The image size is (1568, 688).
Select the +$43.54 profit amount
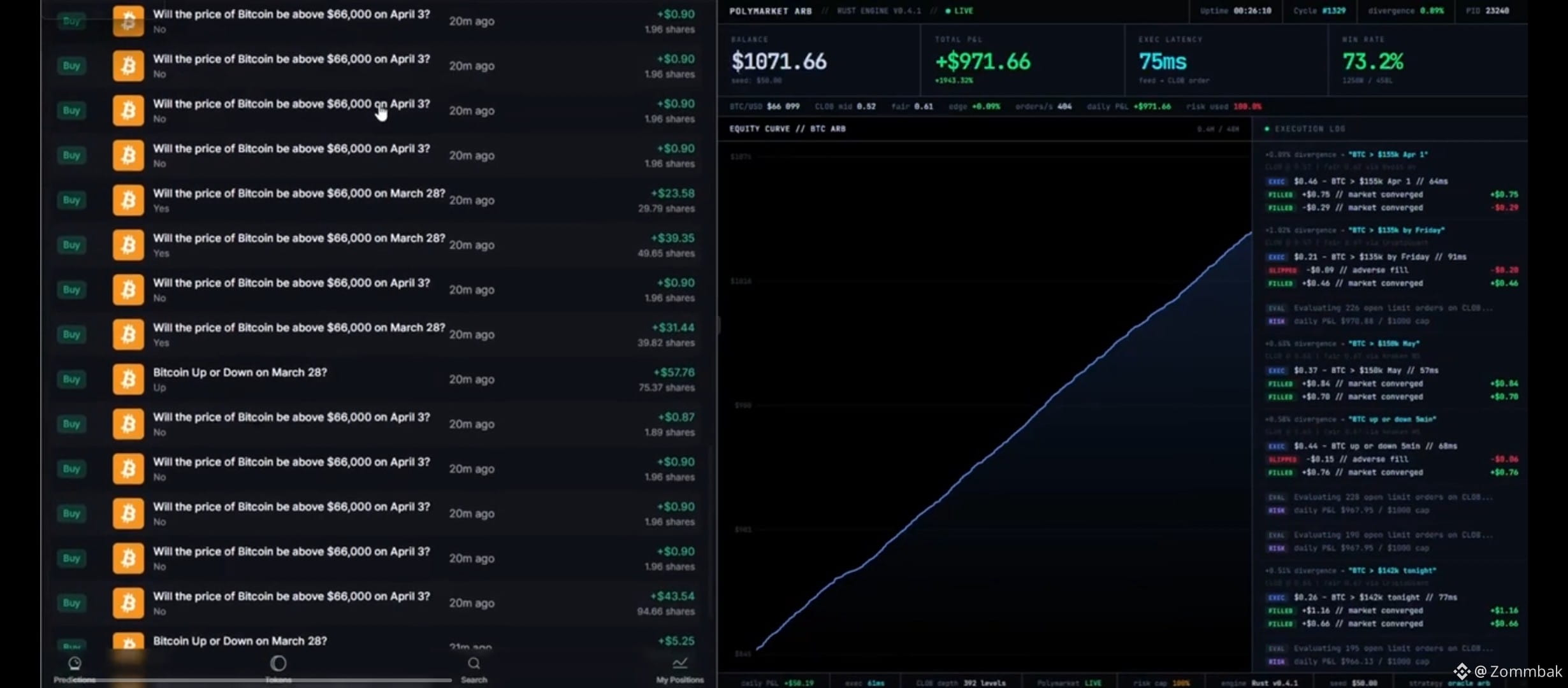672,596
